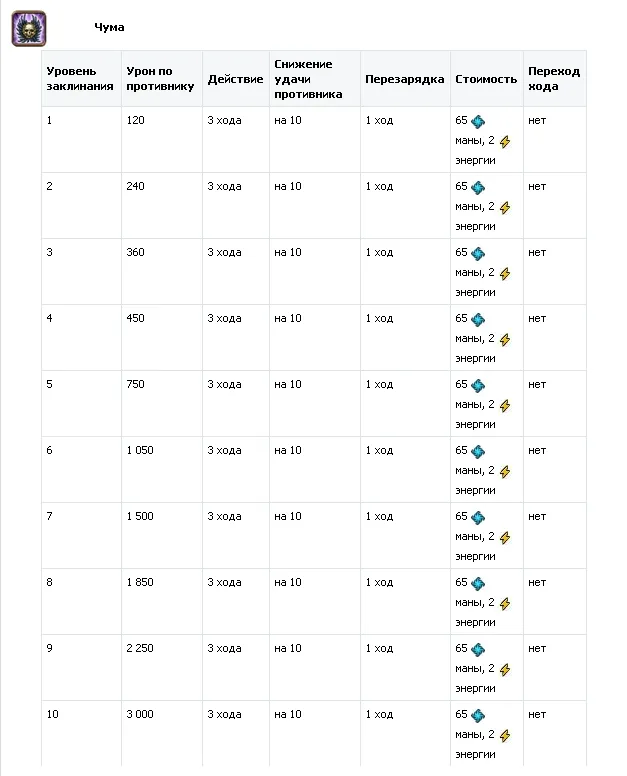Click the 3 000 damage cell

pos(141,715)
